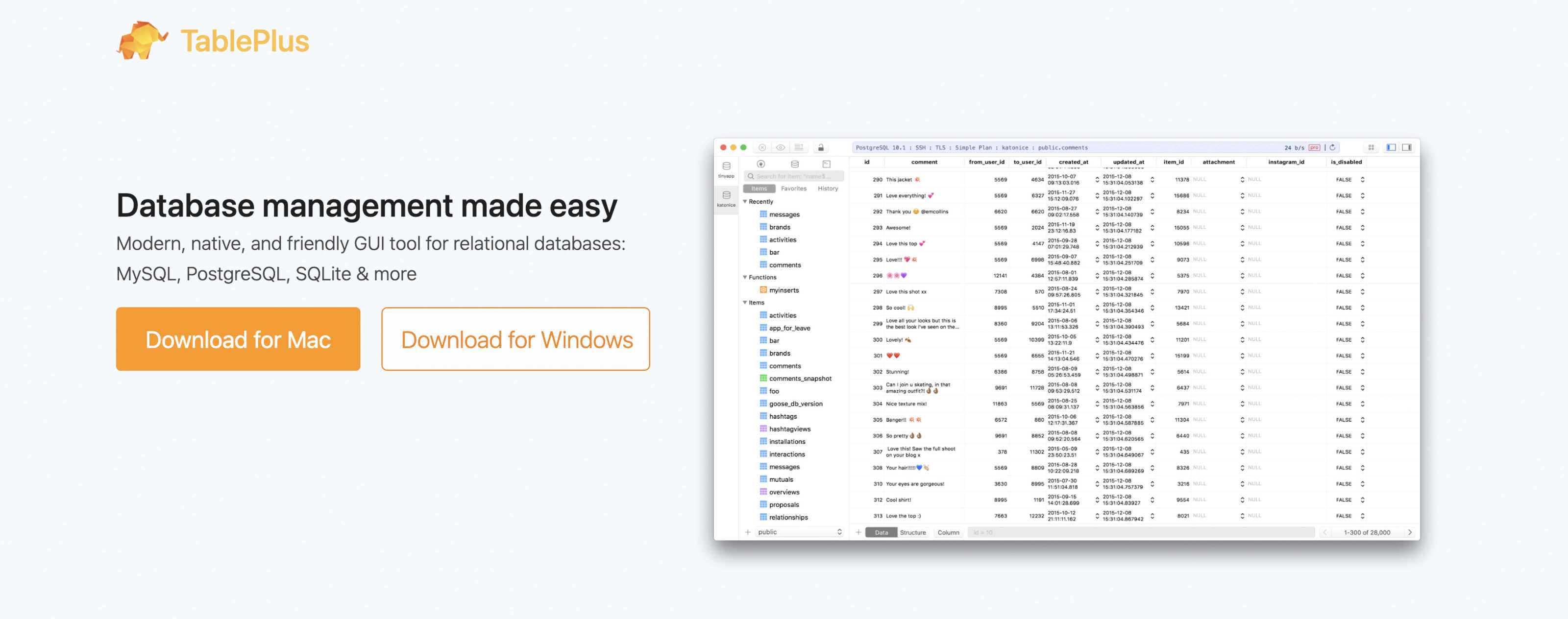Collapse the Functions section in sidebar

click(745, 277)
